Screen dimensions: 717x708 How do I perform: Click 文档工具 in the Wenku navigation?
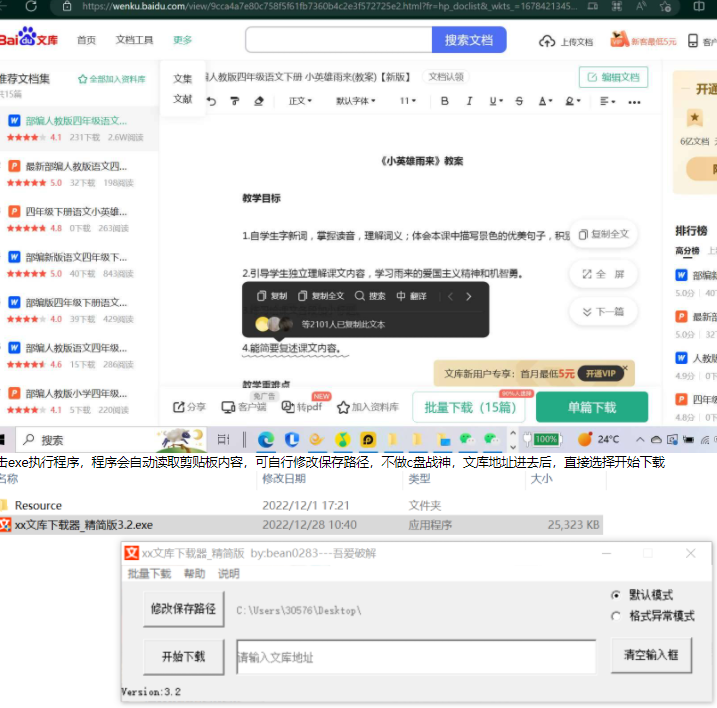(x=134, y=40)
